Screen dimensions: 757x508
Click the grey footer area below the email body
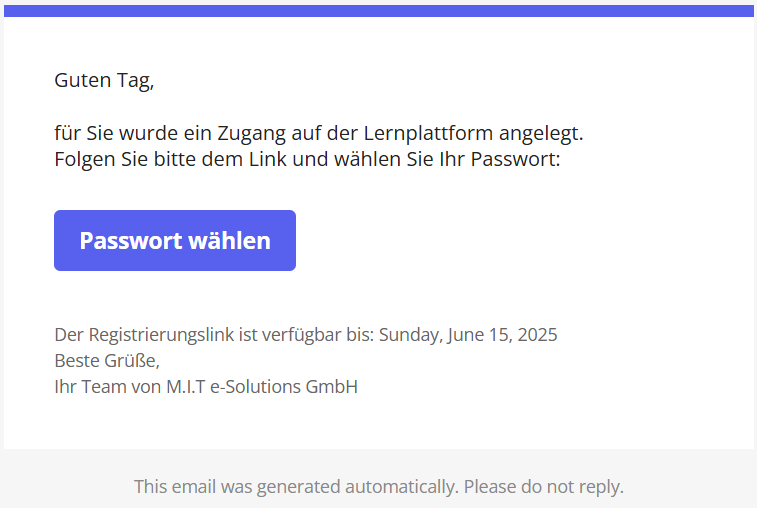click(x=378, y=478)
